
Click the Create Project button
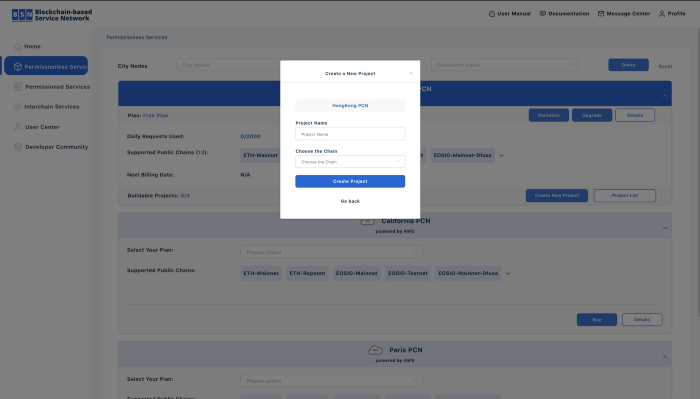pos(350,181)
